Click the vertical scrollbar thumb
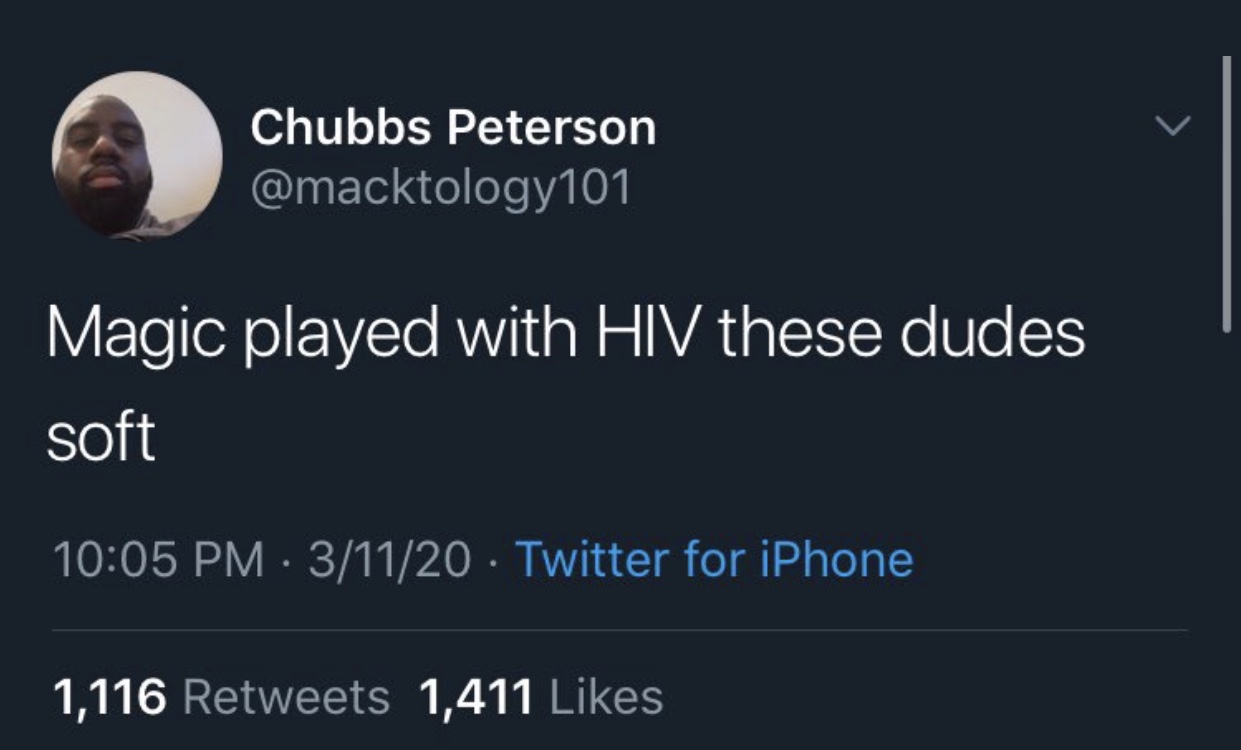The width and height of the screenshot is (1241, 750). (1225, 190)
